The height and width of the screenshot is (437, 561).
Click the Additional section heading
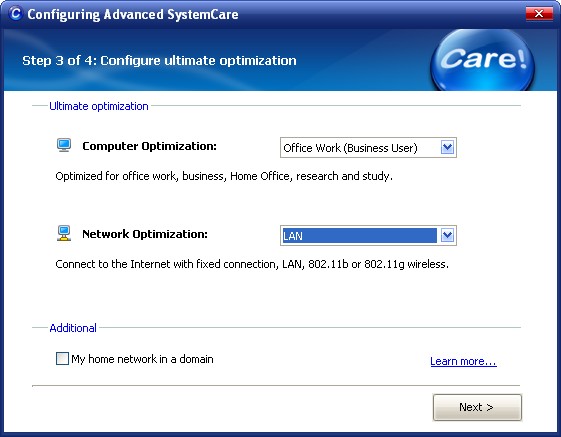73,328
